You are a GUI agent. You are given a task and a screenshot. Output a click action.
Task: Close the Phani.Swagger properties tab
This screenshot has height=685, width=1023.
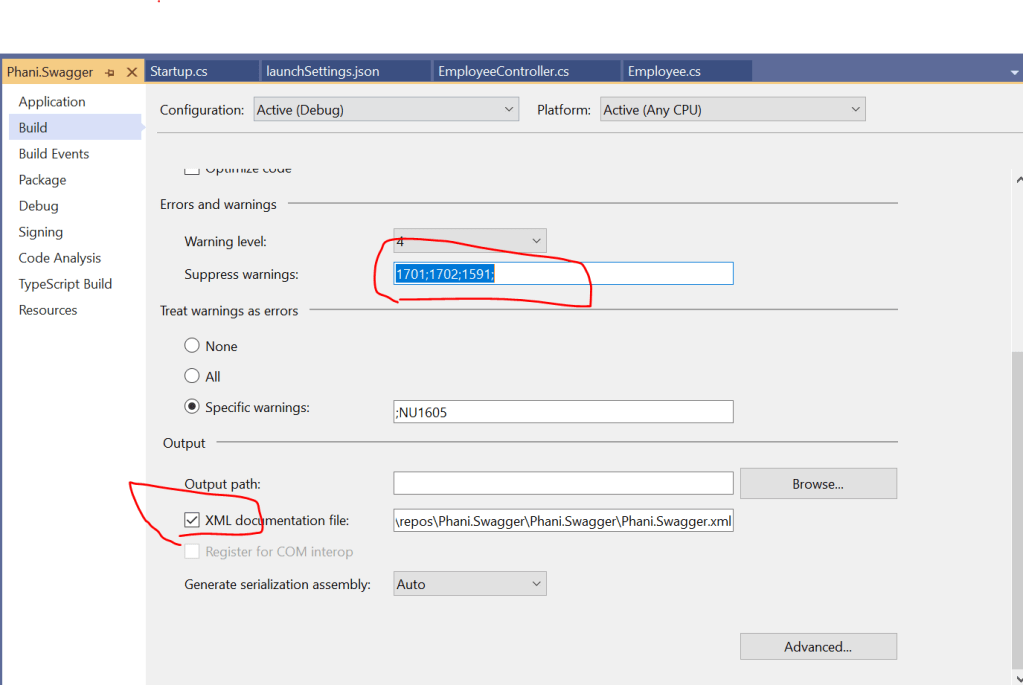tap(131, 72)
